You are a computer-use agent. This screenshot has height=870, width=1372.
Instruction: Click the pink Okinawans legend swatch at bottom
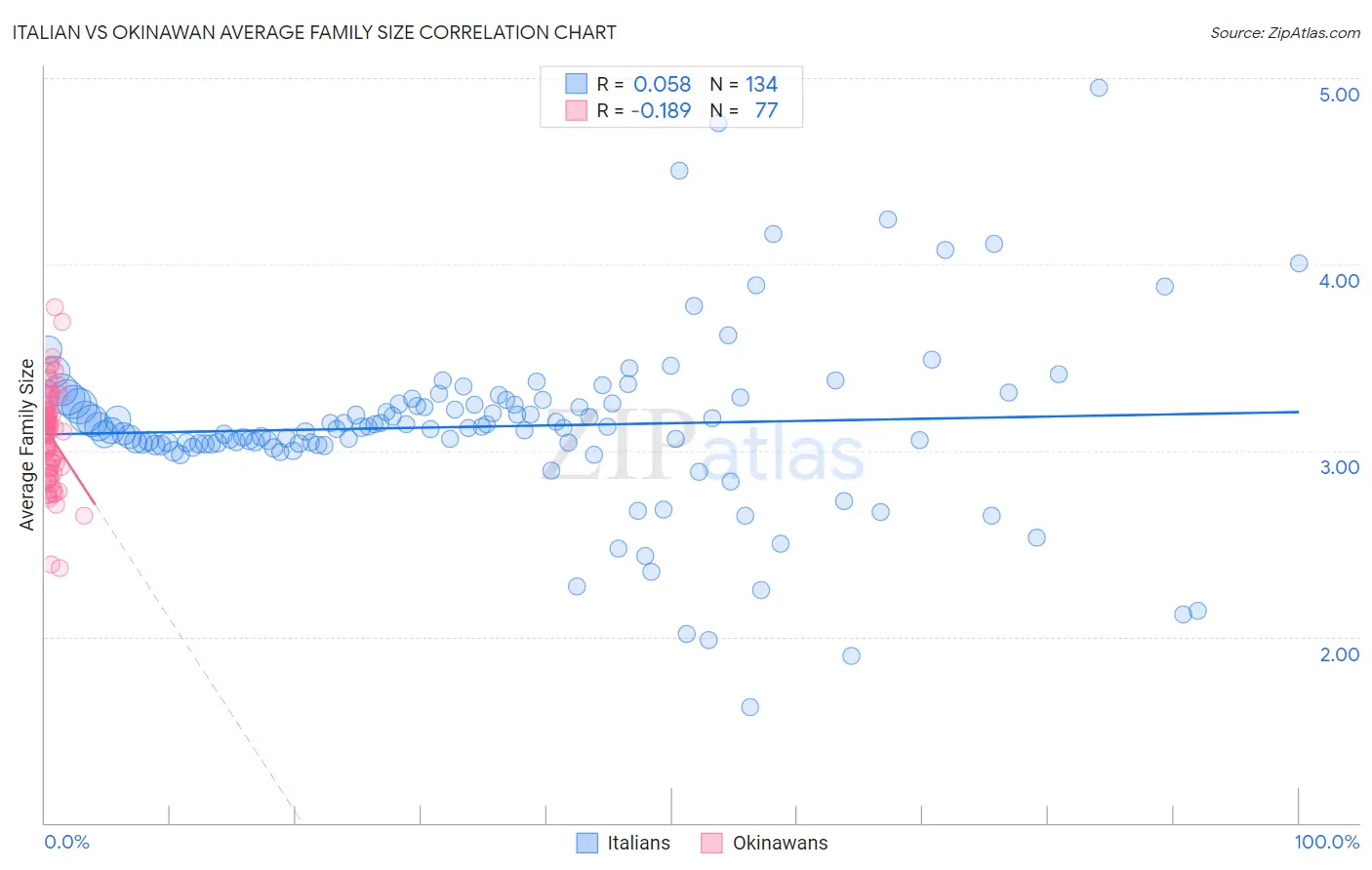tap(712, 843)
